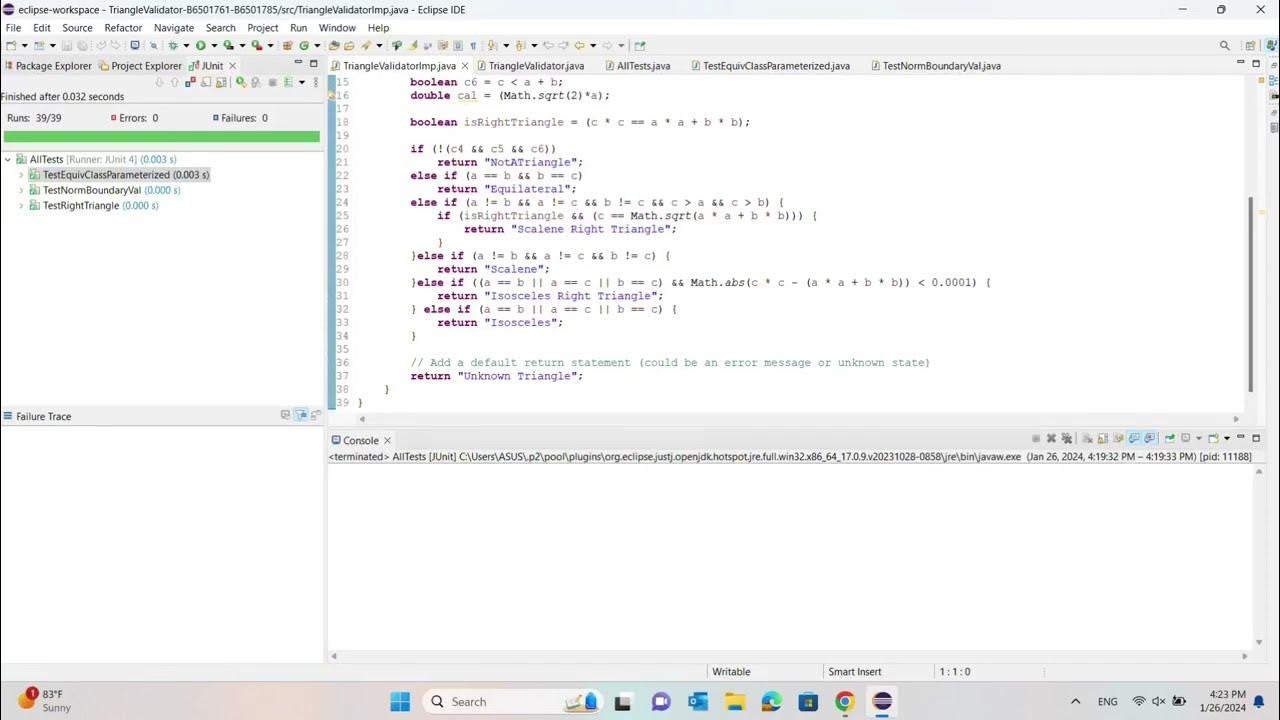The width and height of the screenshot is (1280, 720).
Task: Close the JUnit view tab
Action: (x=233, y=66)
